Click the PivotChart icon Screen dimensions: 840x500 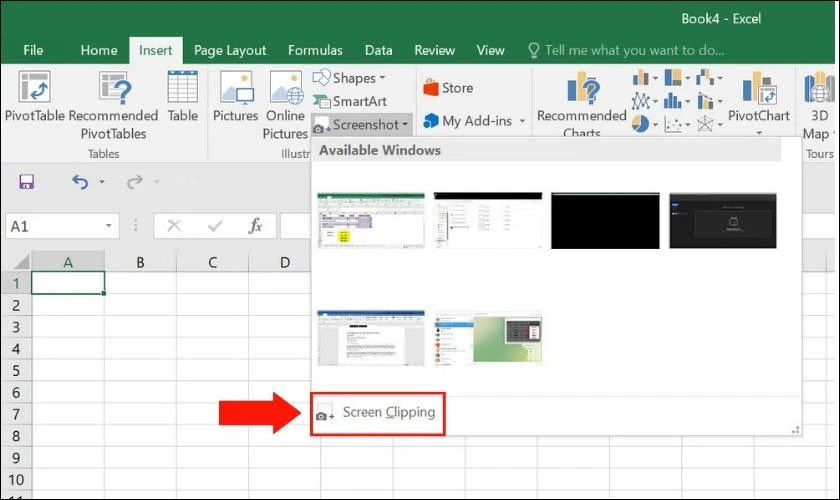(x=759, y=87)
